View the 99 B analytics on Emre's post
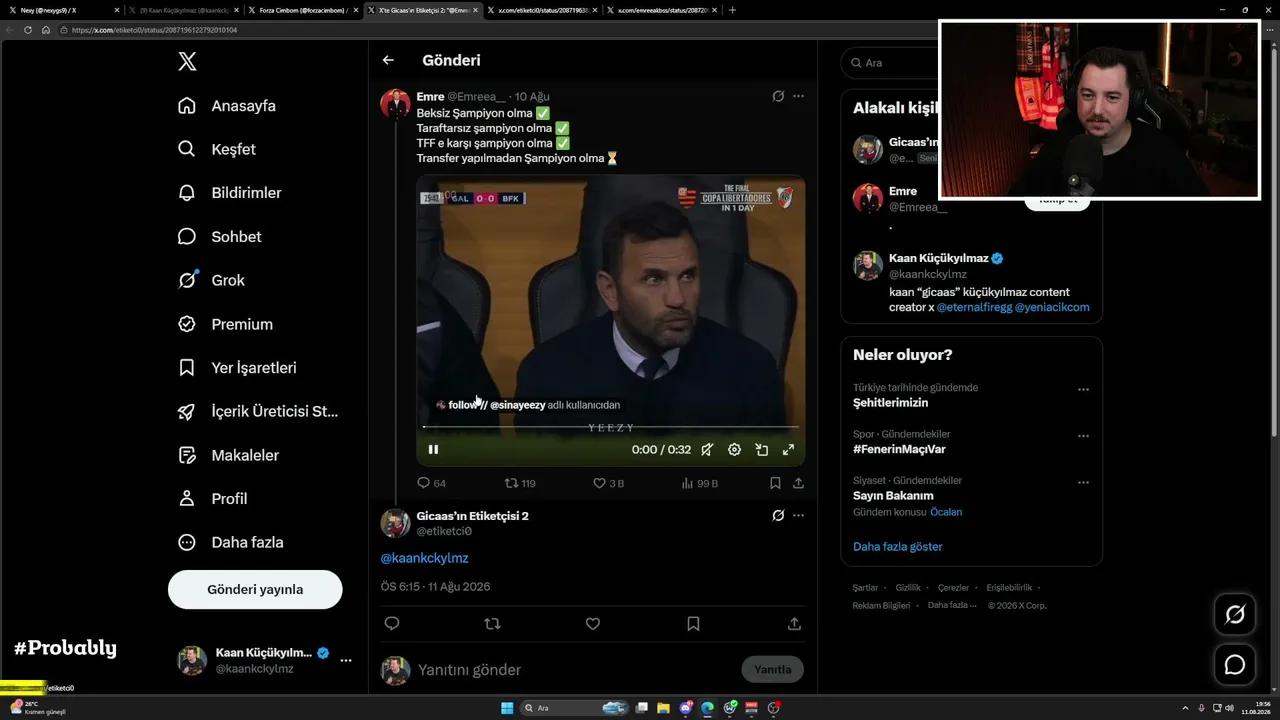 [699, 483]
